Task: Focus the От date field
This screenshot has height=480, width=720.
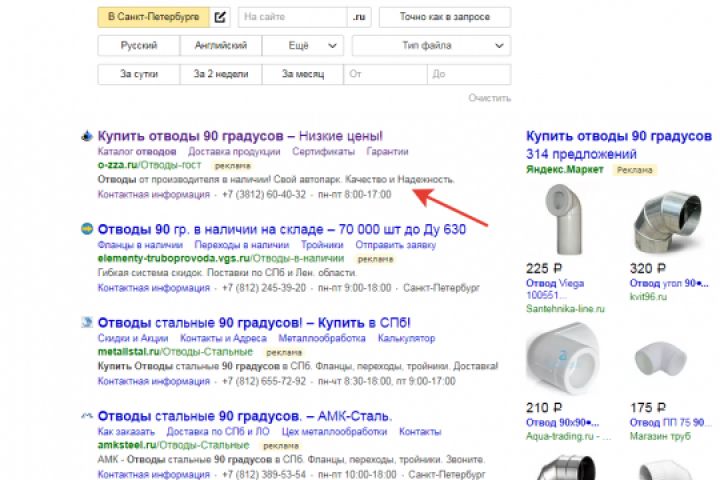Action: 385,74
